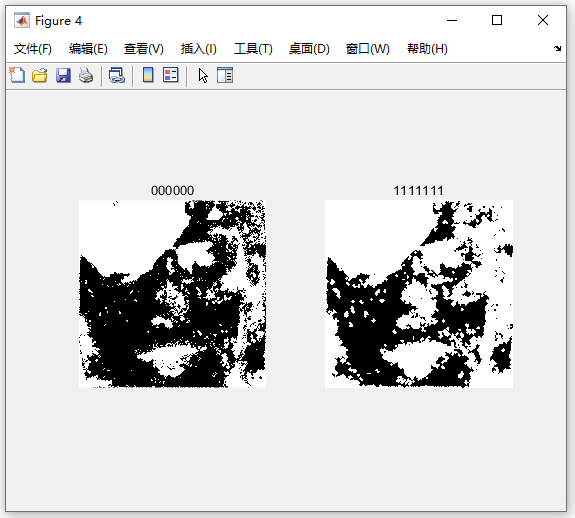Open the 插入(I) menu

[x=198, y=49]
